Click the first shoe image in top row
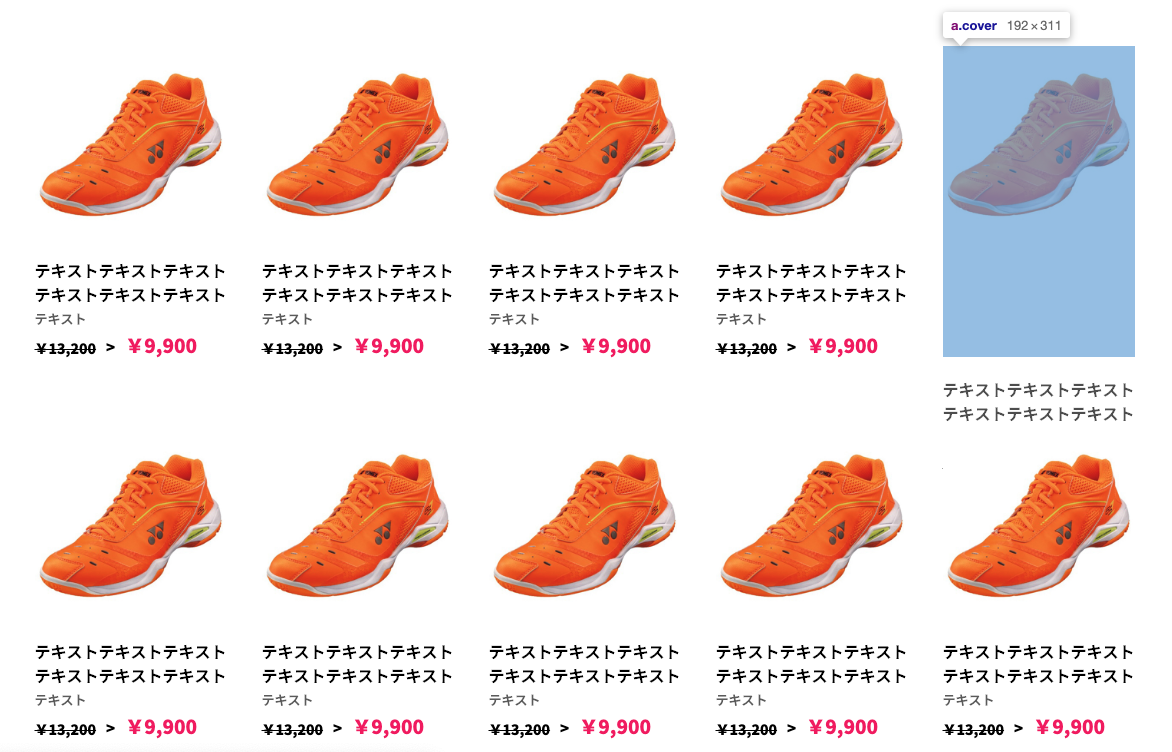The width and height of the screenshot is (1172, 752). click(x=130, y=143)
